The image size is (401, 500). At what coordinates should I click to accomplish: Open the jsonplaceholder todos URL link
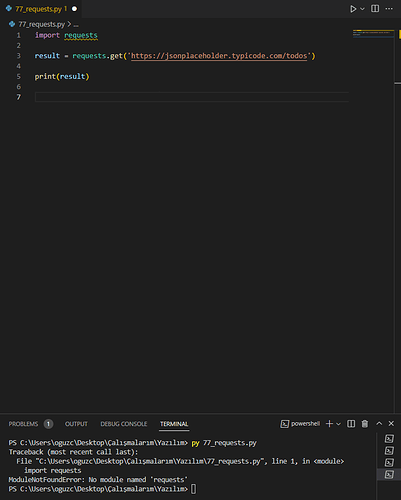tap(219, 56)
